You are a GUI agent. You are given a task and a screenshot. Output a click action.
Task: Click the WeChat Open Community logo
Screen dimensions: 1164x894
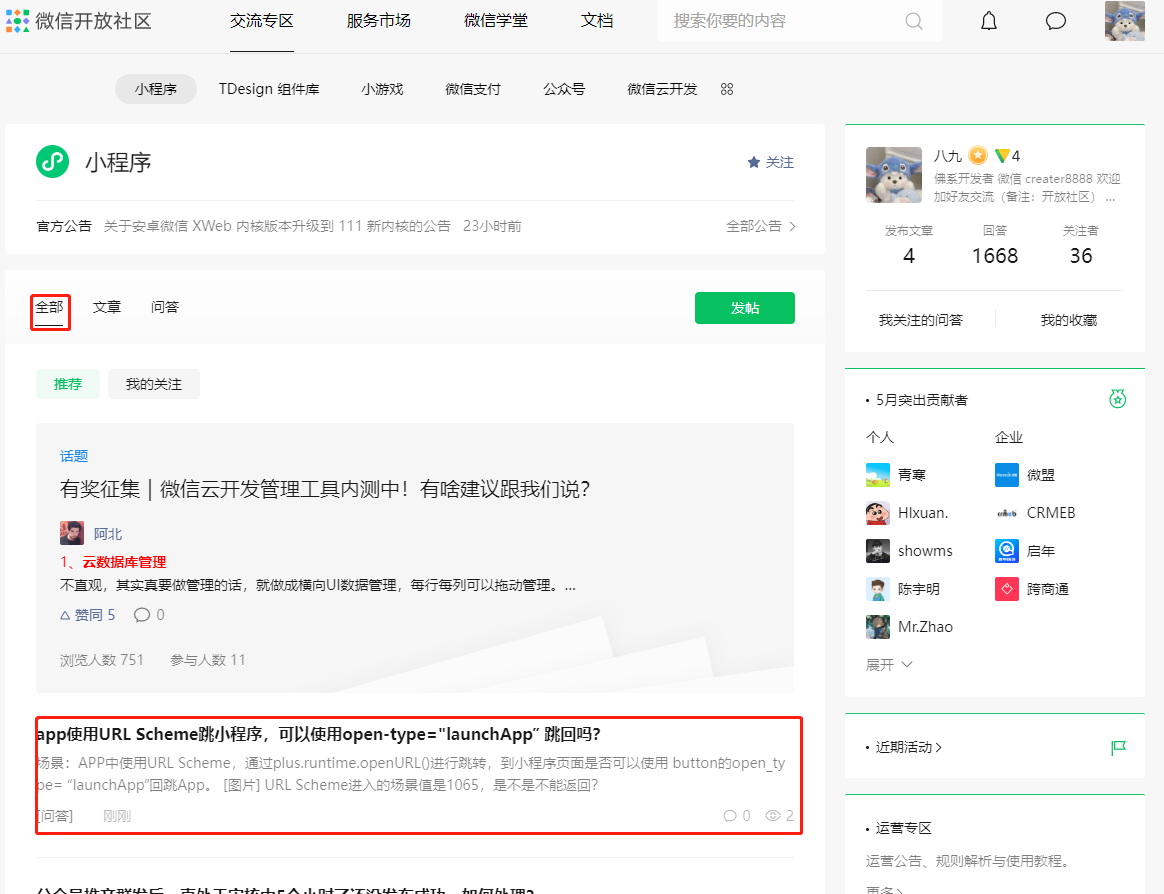(79, 21)
